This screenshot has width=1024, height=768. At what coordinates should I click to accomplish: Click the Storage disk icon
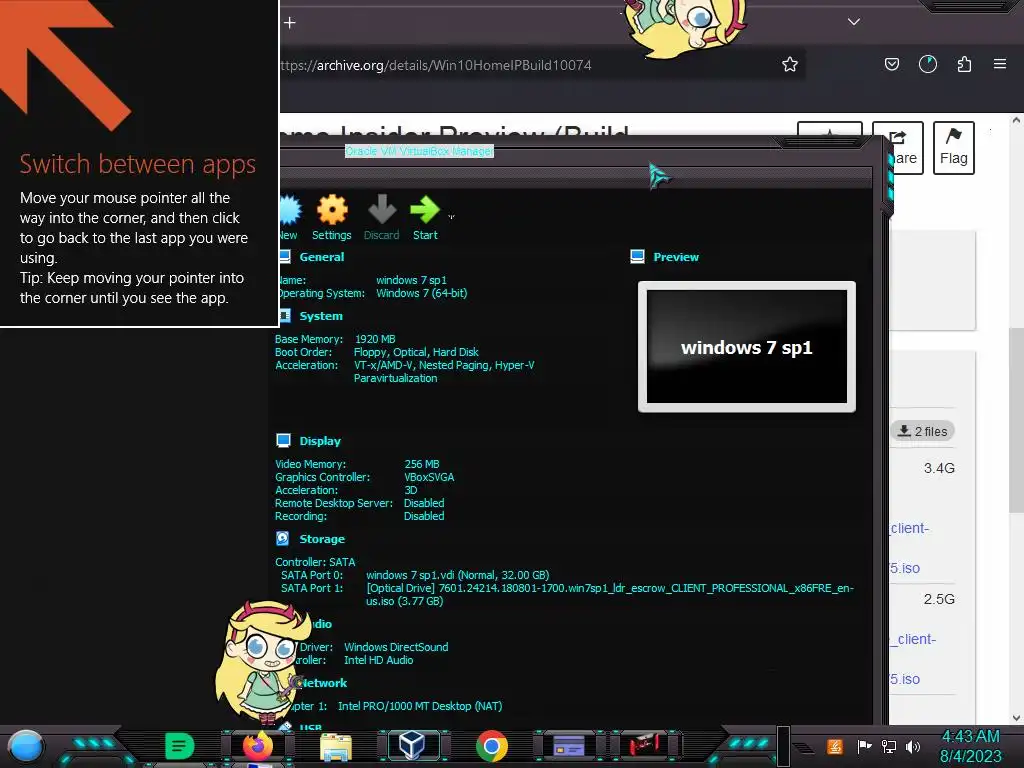(x=283, y=539)
